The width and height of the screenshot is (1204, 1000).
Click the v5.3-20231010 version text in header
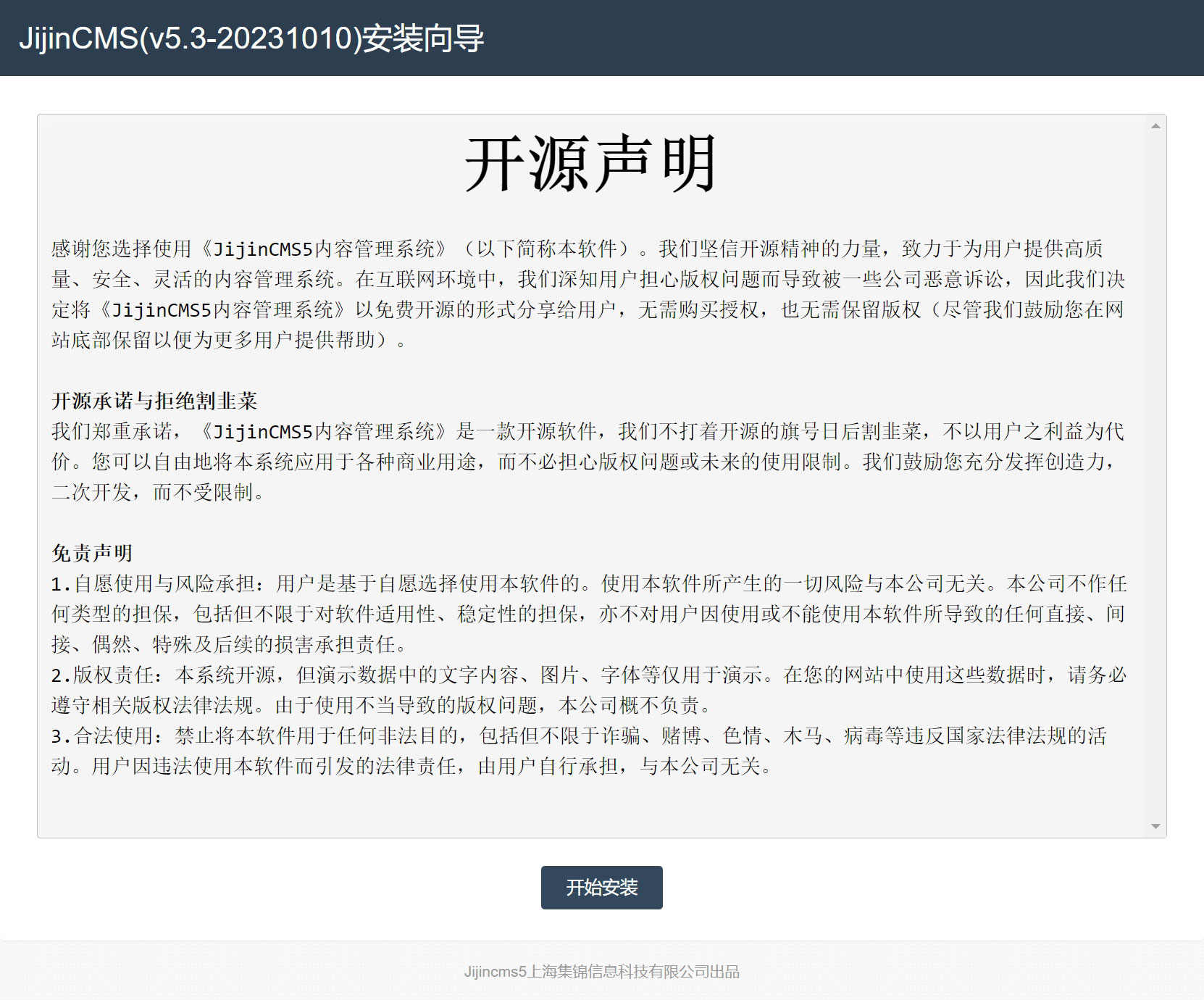[x=250, y=38]
